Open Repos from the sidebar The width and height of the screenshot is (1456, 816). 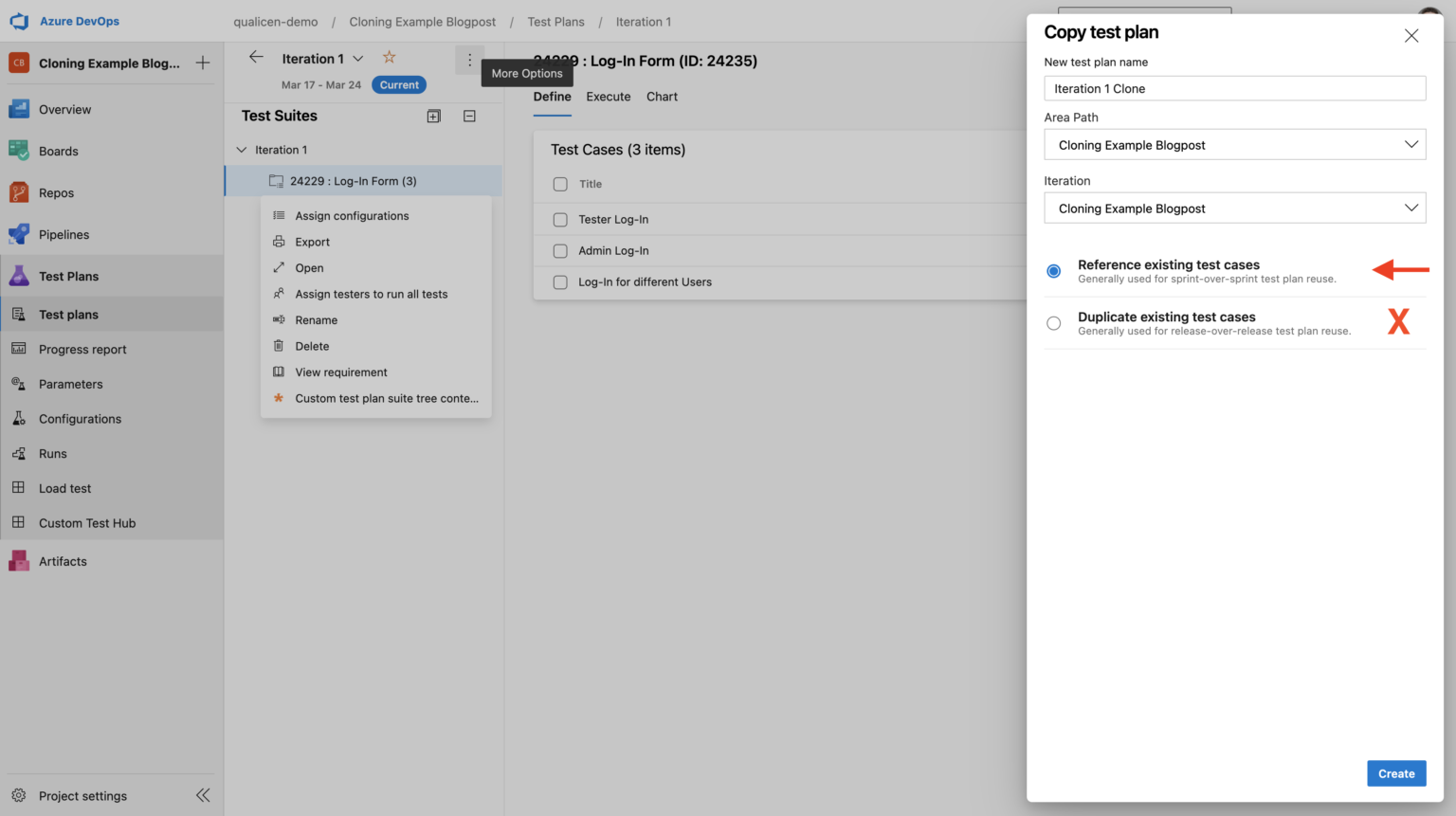(x=56, y=193)
